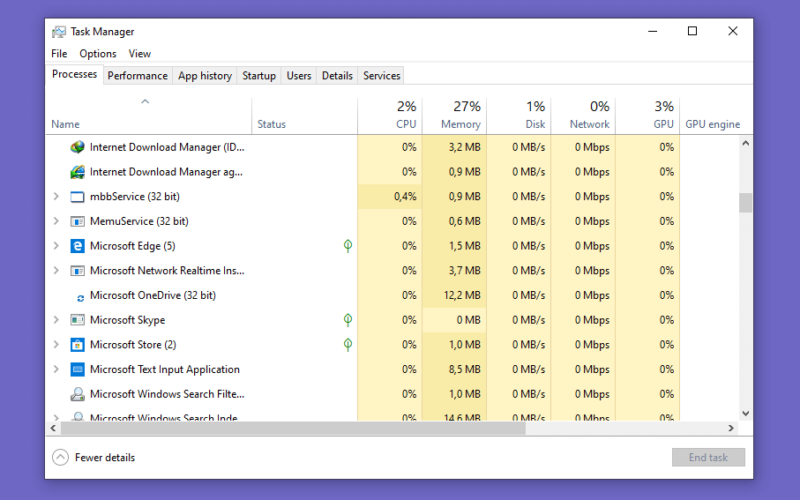The height and width of the screenshot is (500, 800).
Task: Click the 0 MB memory value for Skype
Action: point(469,320)
